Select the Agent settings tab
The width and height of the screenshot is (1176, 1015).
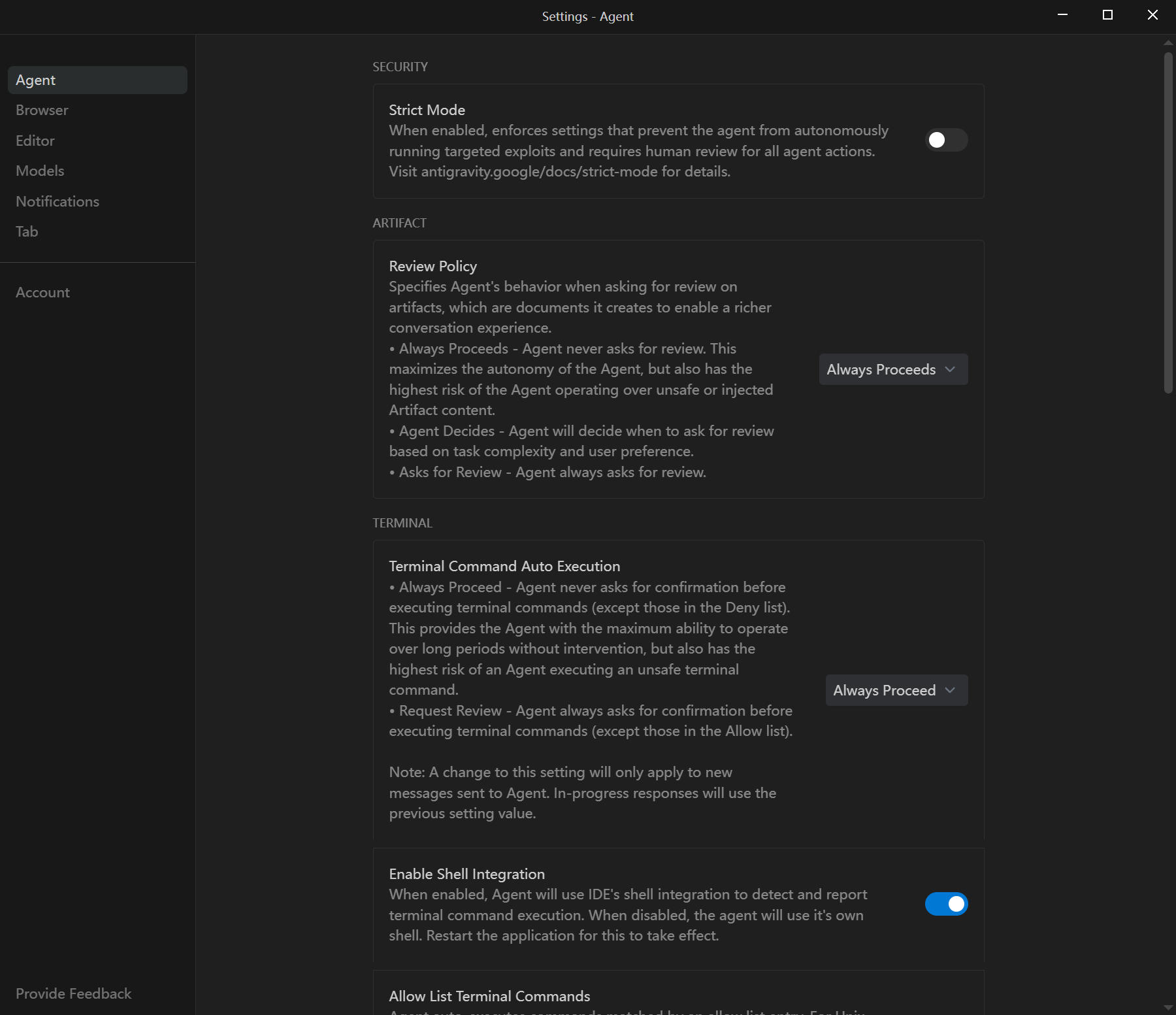click(97, 80)
